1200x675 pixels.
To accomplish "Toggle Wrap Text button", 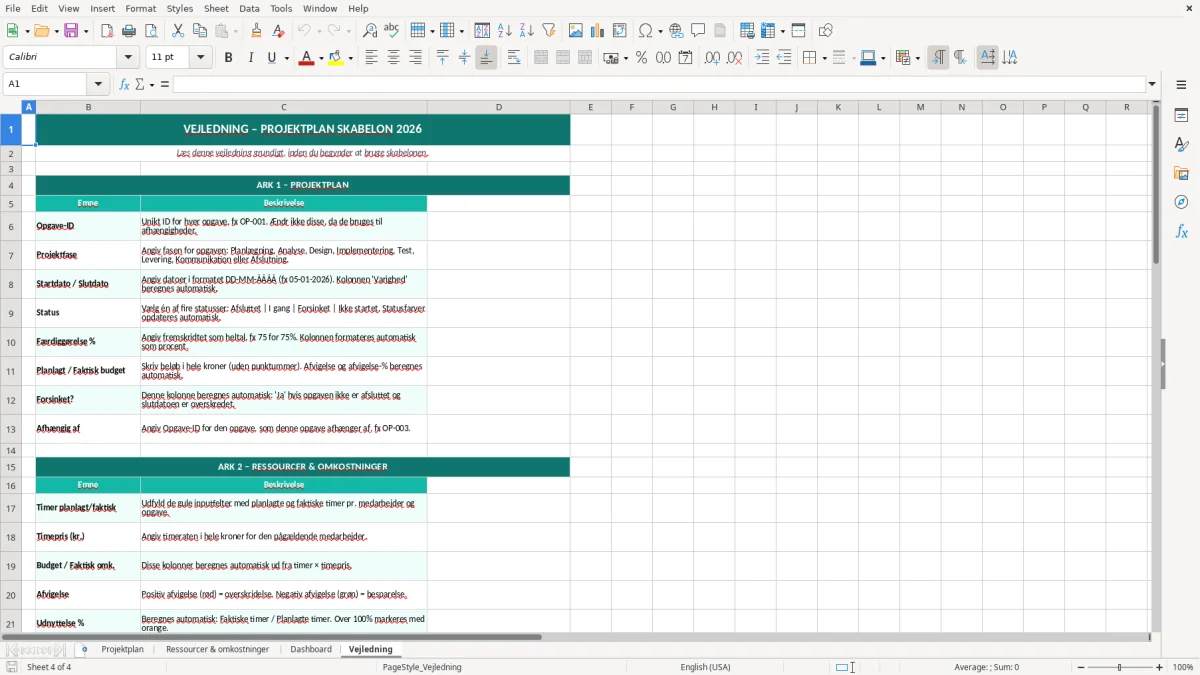I will pyautogui.click(x=514, y=58).
